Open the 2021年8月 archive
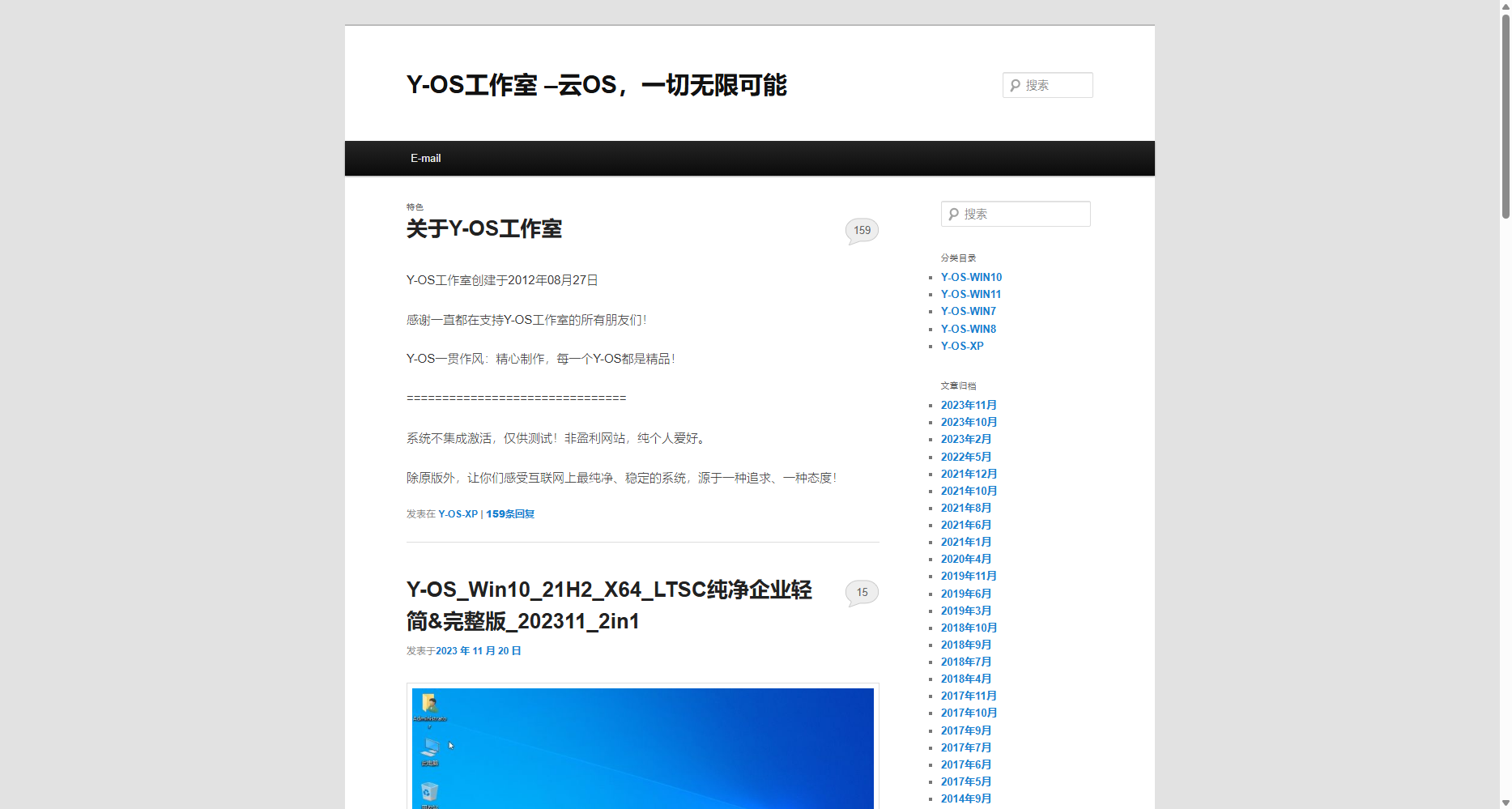 pos(966,508)
